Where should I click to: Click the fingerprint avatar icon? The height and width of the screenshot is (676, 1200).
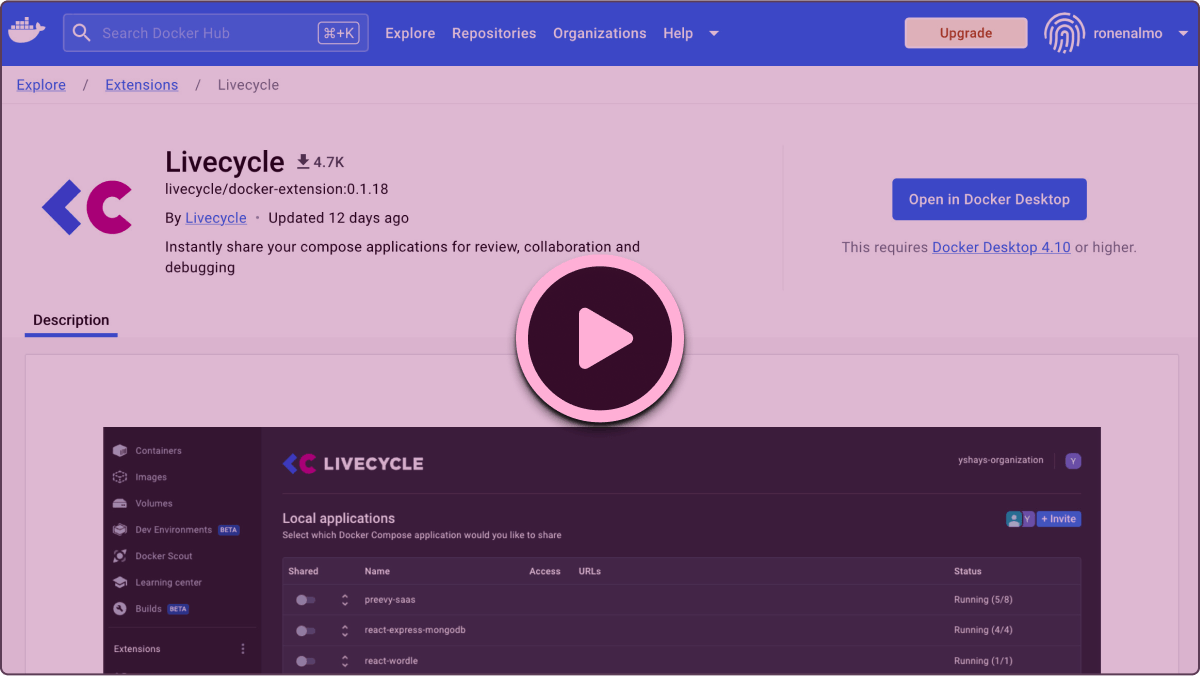pos(1064,33)
